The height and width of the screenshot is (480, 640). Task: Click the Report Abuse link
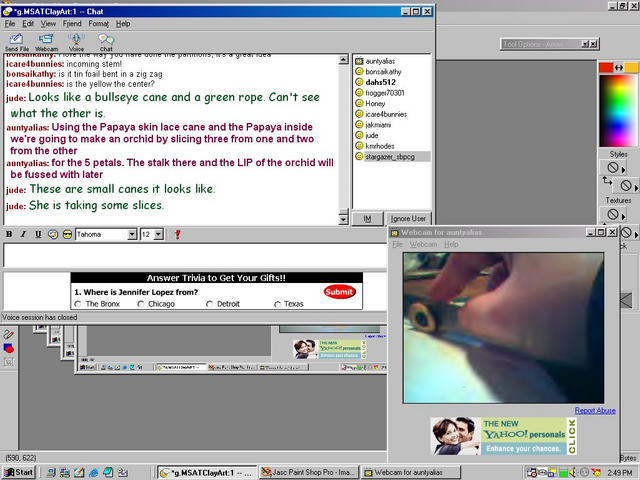point(595,411)
